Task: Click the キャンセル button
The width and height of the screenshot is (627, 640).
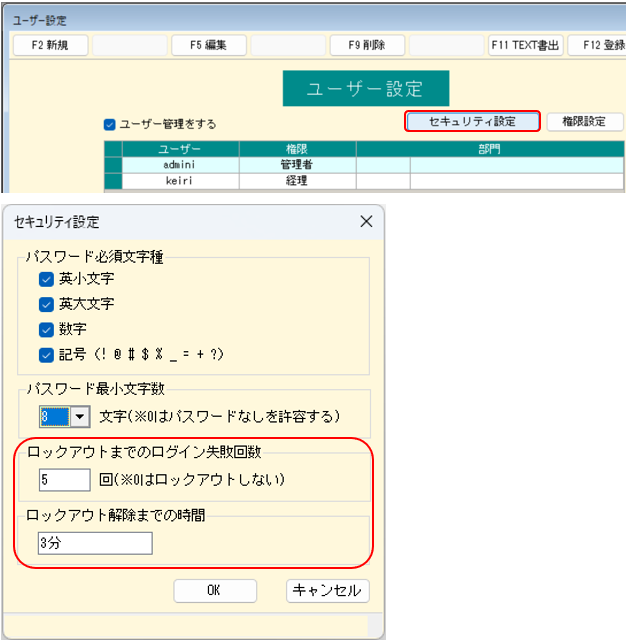Action: (327, 590)
